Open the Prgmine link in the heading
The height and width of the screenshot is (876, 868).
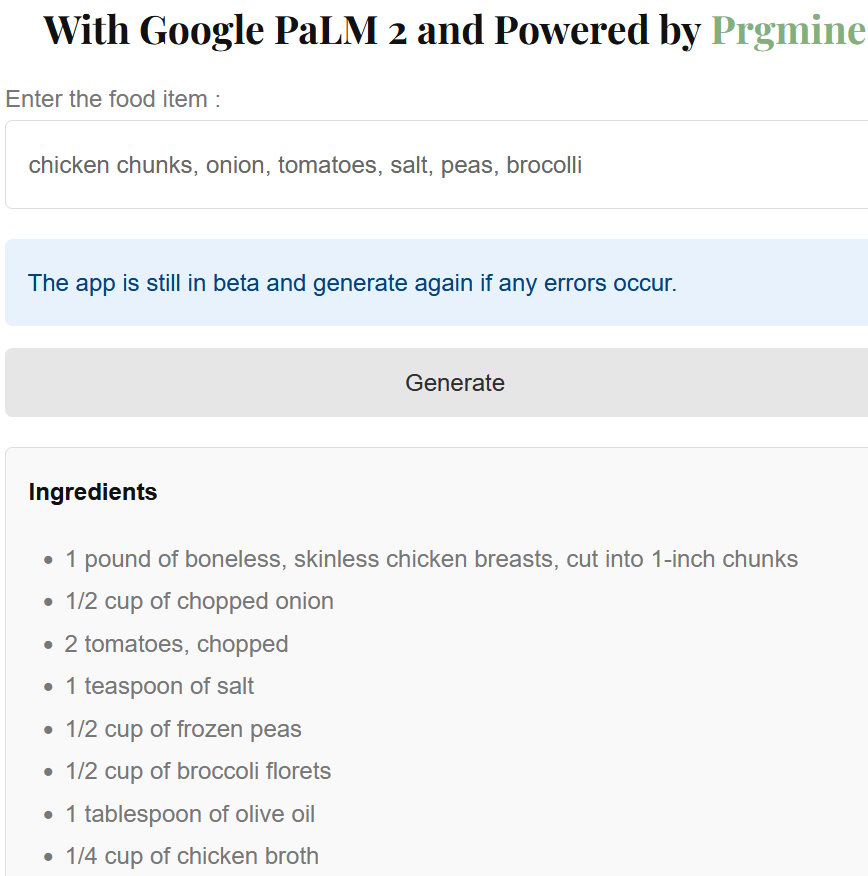[x=787, y=31]
